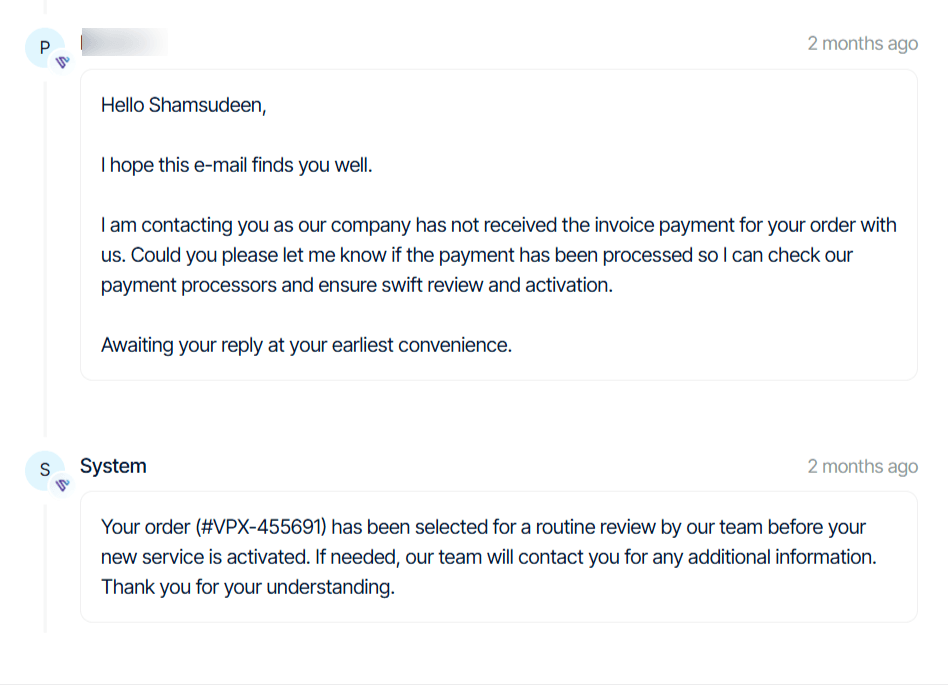Click the brand logo overlay near the first avatar
This screenshot has width=948, height=685.
(61, 63)
